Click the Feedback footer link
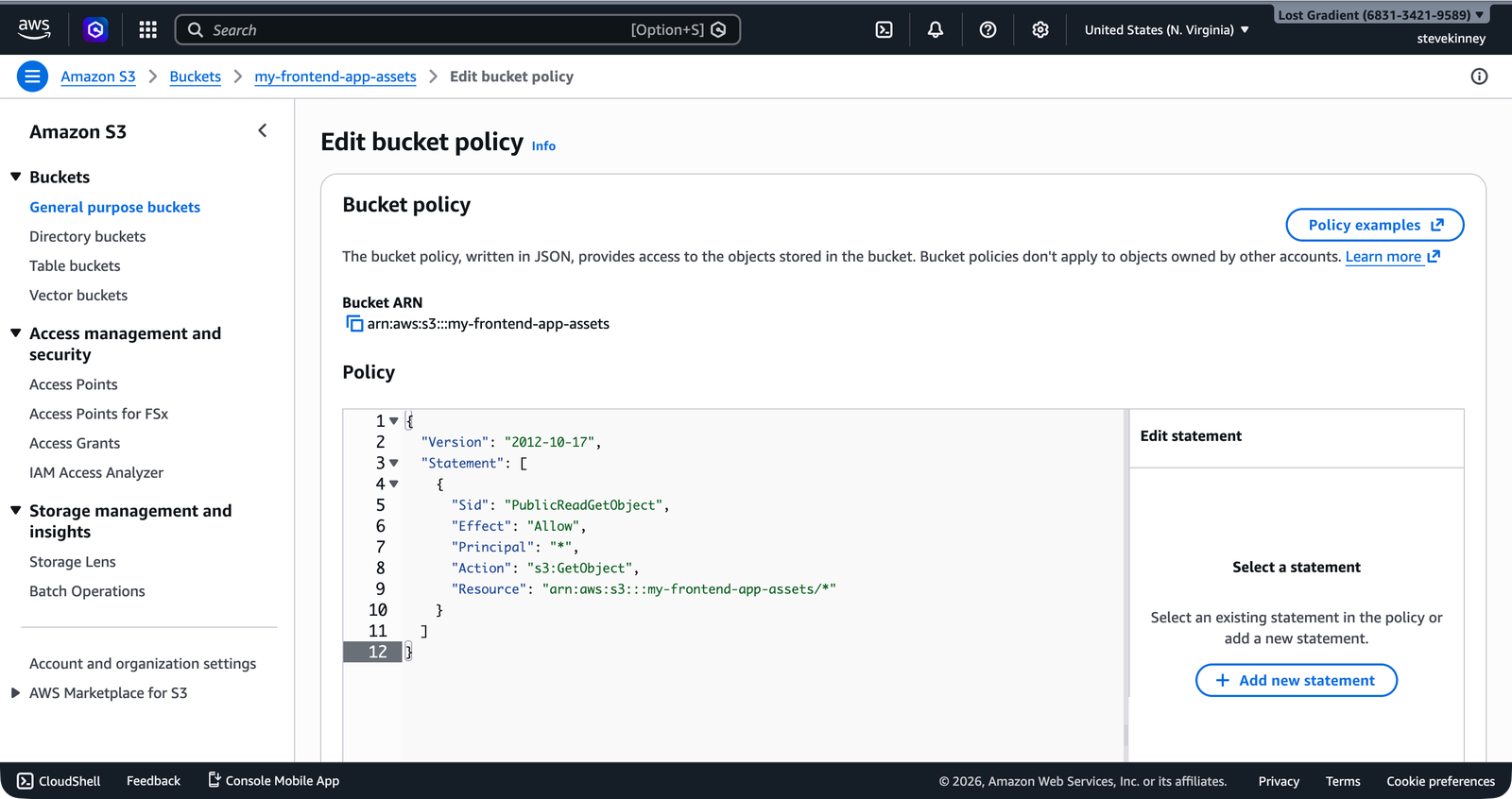This screenshot has height=799, width=1512. click(153, 781)
